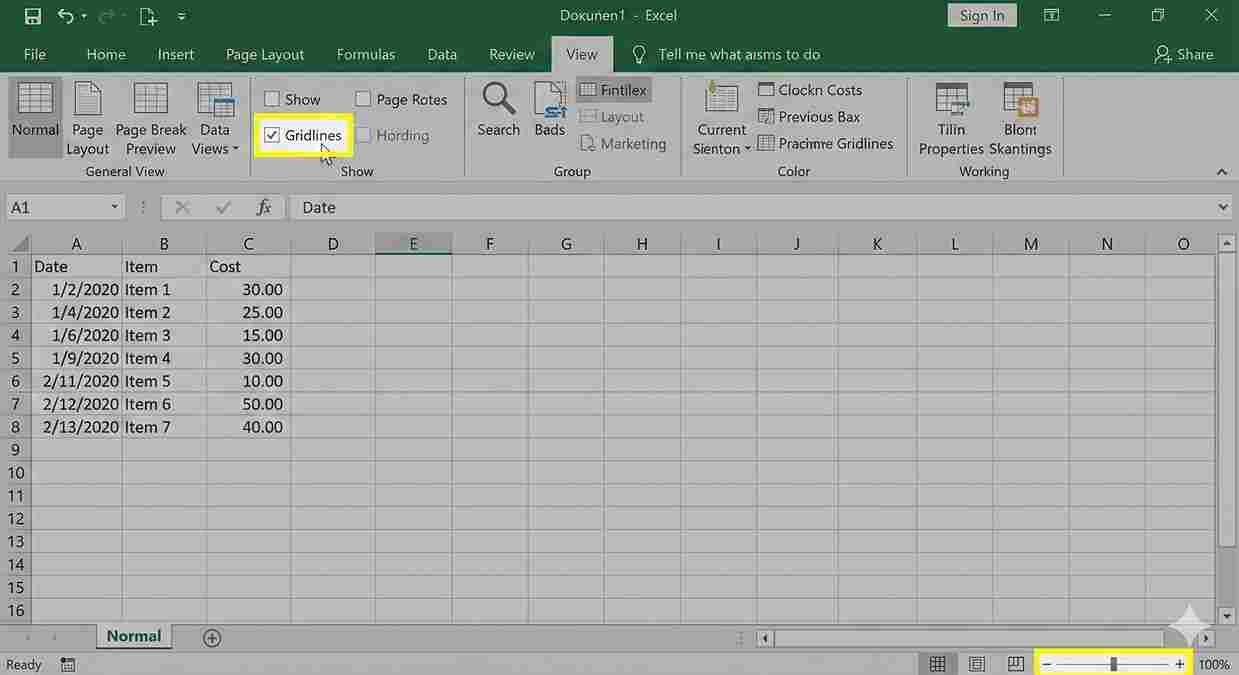1239x675 pixels.
Task: Click the Search magnifier icon
Action: click(x=498, y=100)
